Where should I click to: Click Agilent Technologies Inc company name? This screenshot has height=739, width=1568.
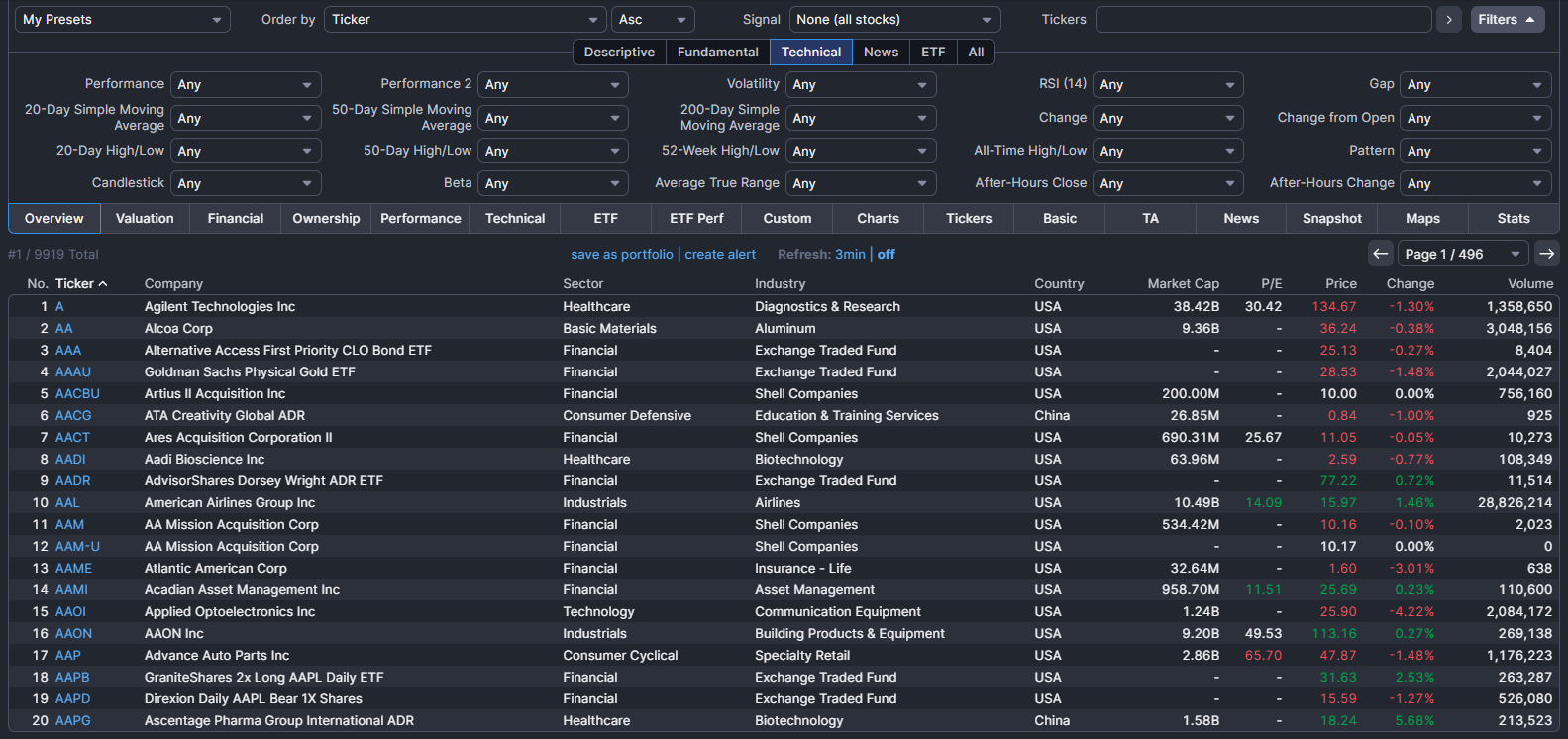coord(220,307)
